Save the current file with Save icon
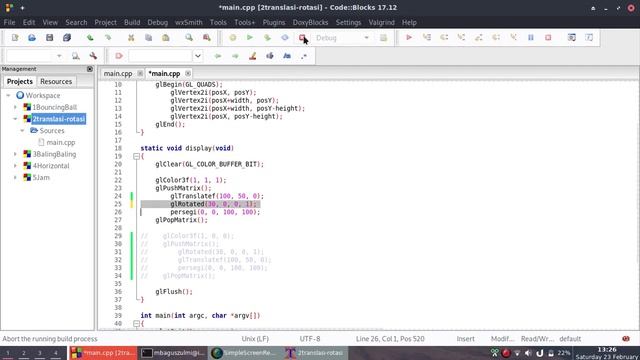The width and height of the screenshot is (640, 360). tap(49, 38)
